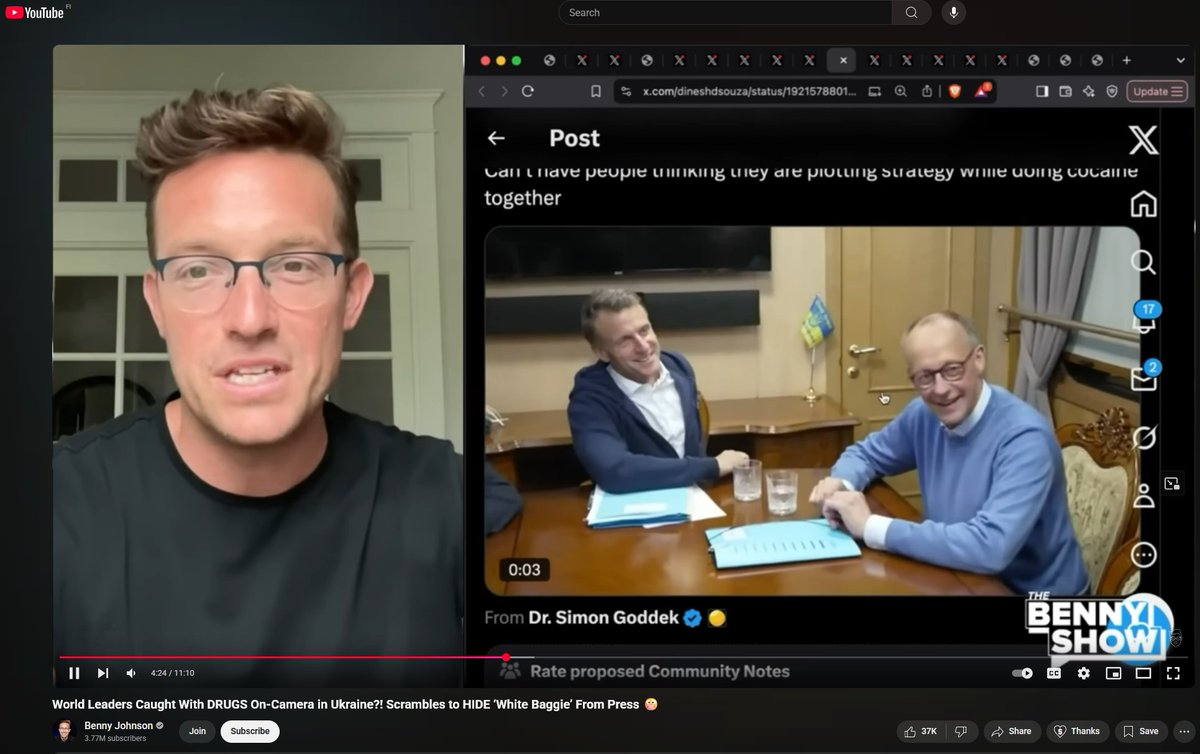1200x754 pixels.
Task: Save the video to a playlist
Action: (x=1140, y=731)
